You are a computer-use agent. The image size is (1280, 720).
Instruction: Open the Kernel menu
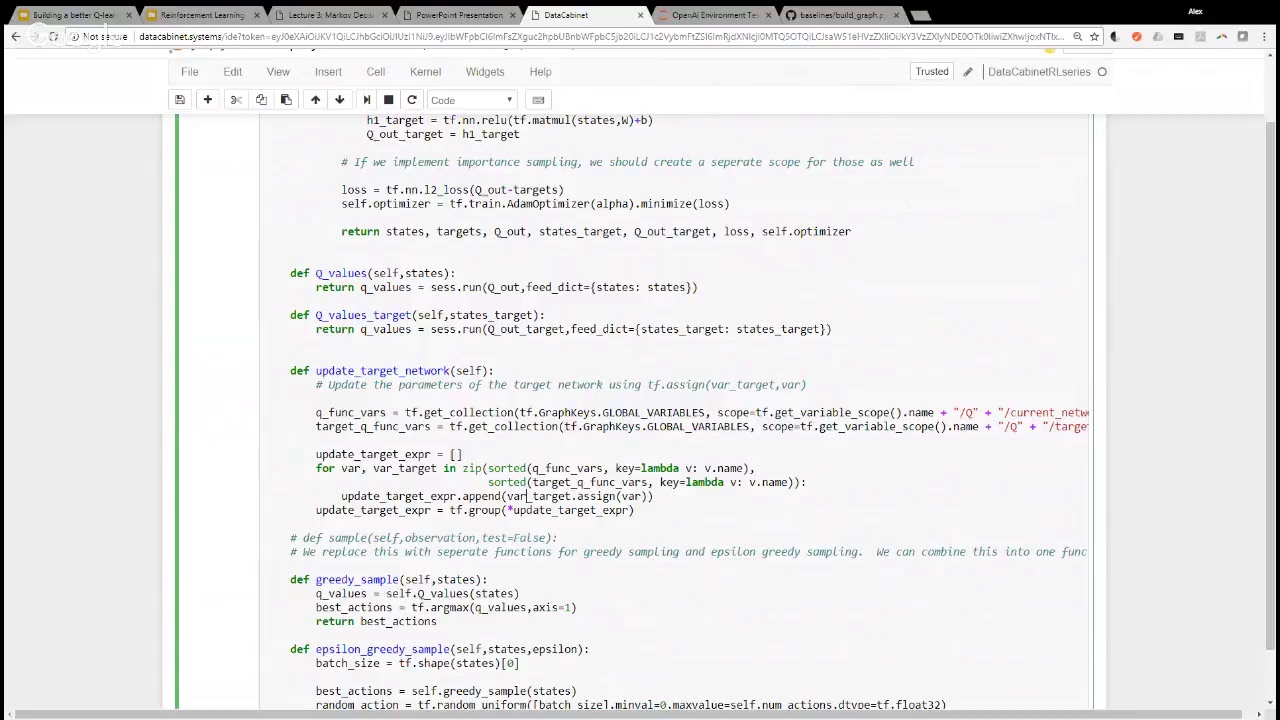[425, 72]
